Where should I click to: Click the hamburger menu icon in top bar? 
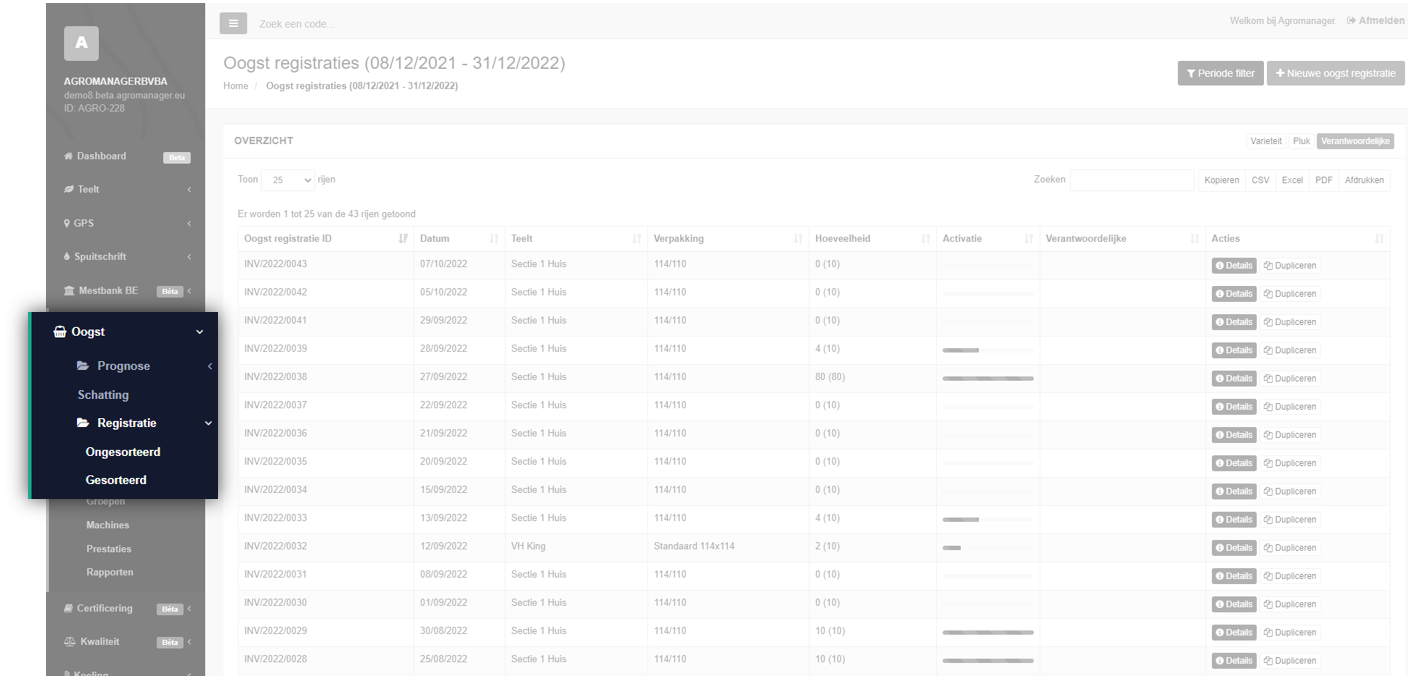(233, 23)
